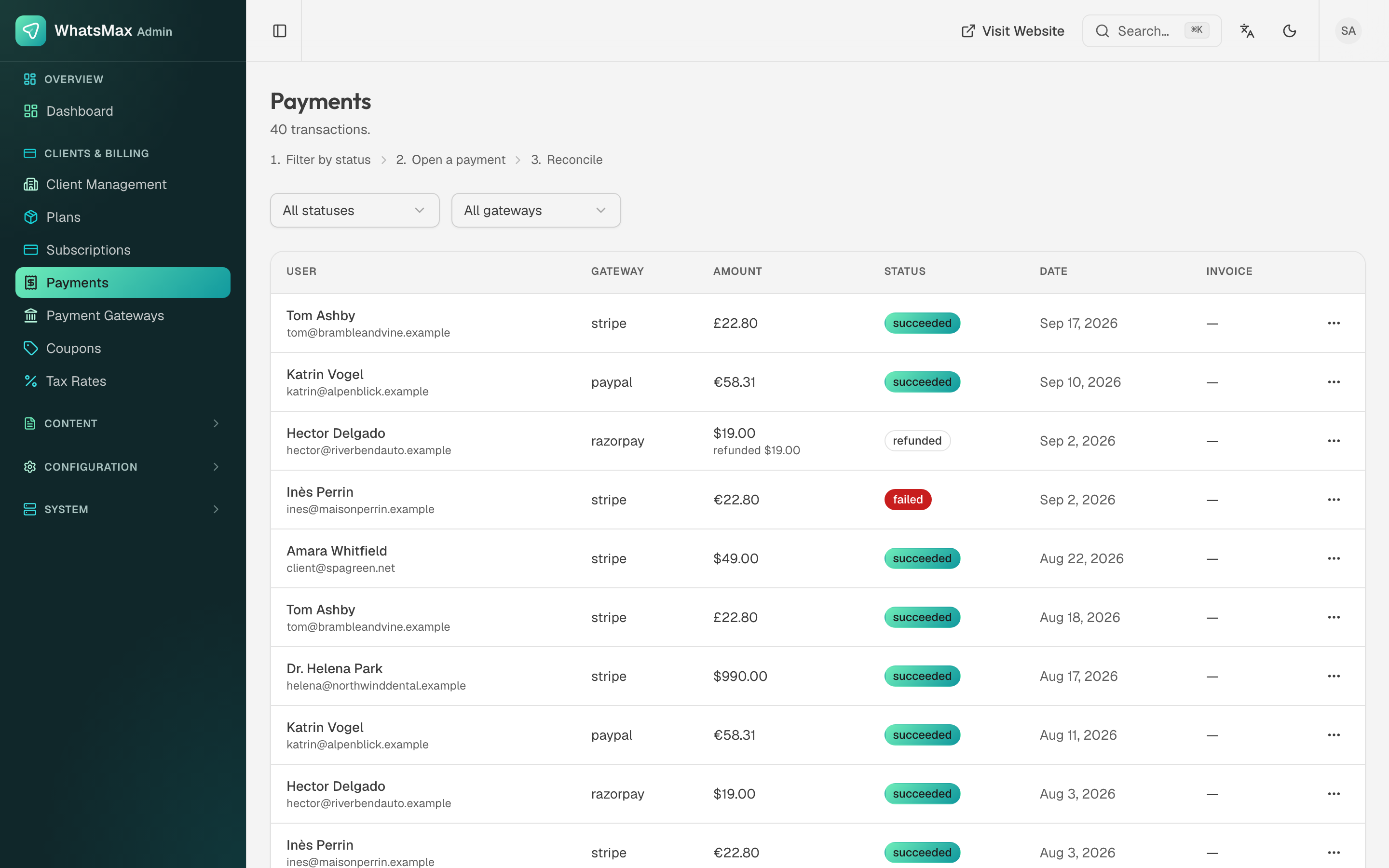The image size is (1389, 868).
Task: Click the Dashboard grid icon
Action: click(x=31, y=111)
